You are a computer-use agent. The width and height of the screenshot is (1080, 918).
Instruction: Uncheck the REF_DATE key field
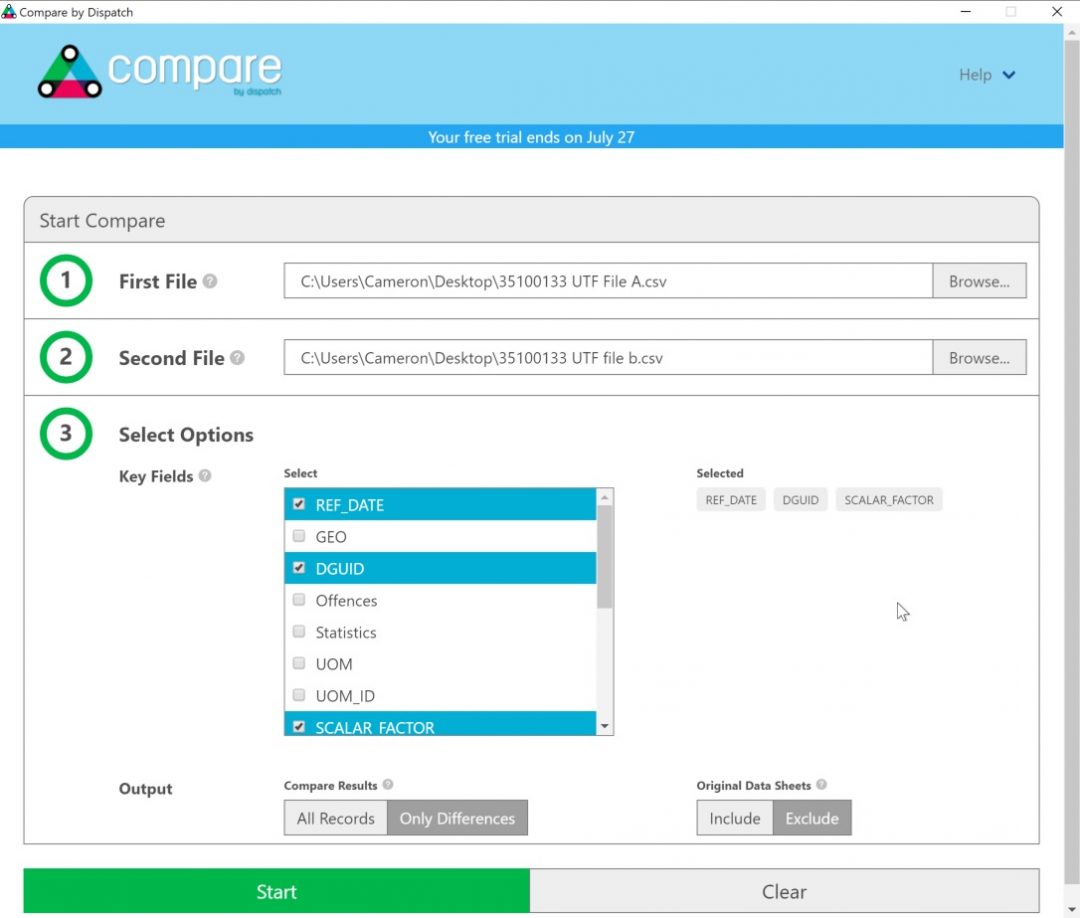click(298, 504)
